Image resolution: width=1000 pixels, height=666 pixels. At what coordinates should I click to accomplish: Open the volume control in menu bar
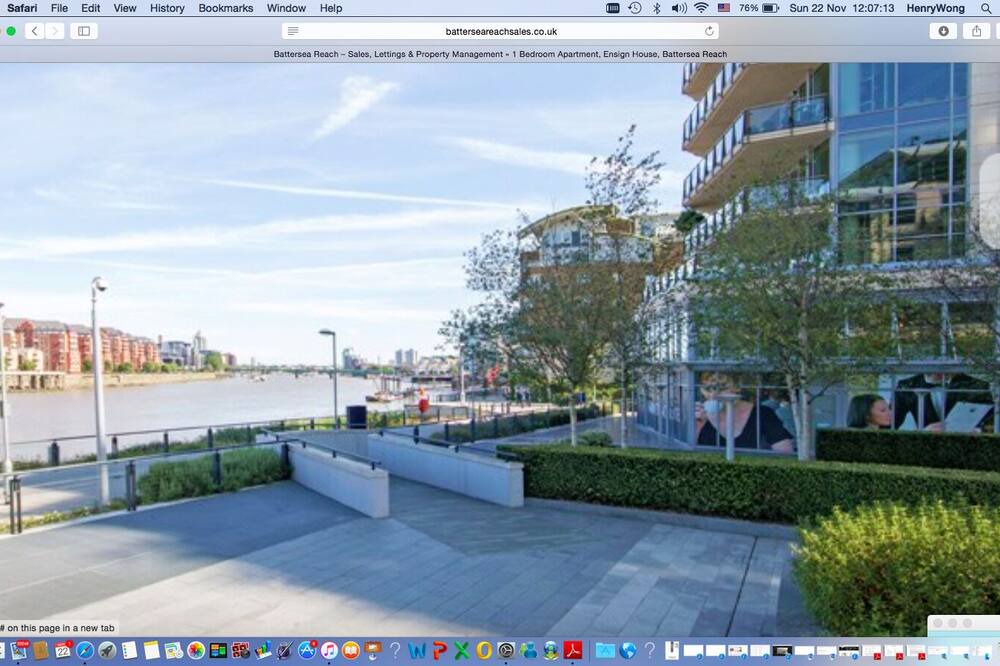[x=679, y=8]
